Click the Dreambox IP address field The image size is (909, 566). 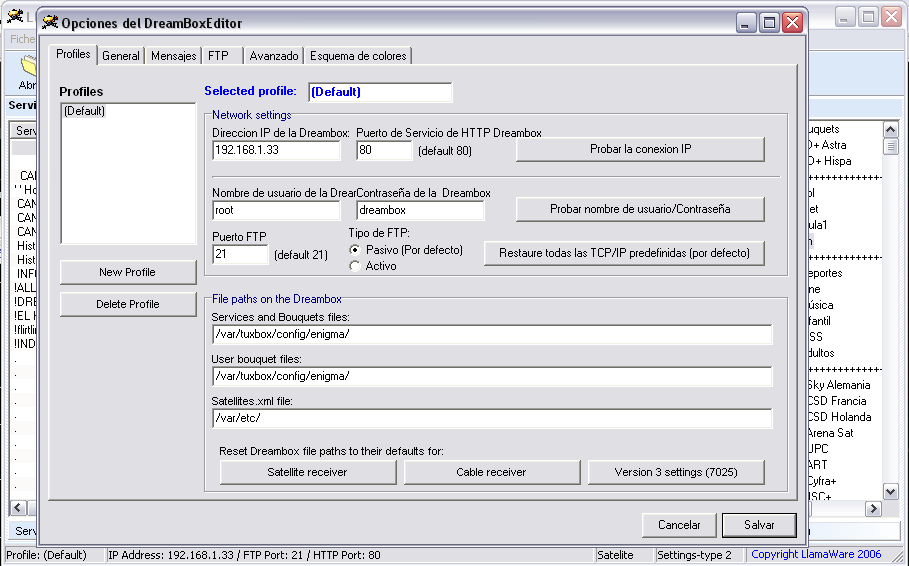pyautogui.click(x=276, y=150)
